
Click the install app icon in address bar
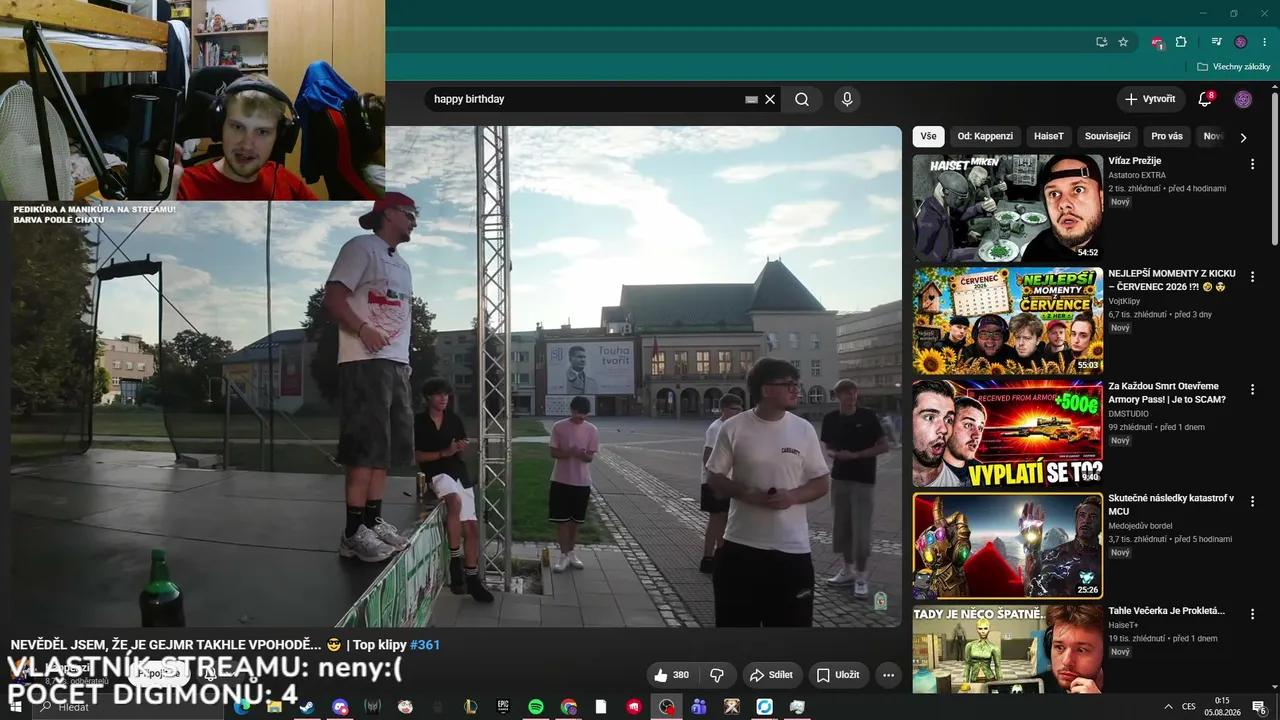(1101, 42)
